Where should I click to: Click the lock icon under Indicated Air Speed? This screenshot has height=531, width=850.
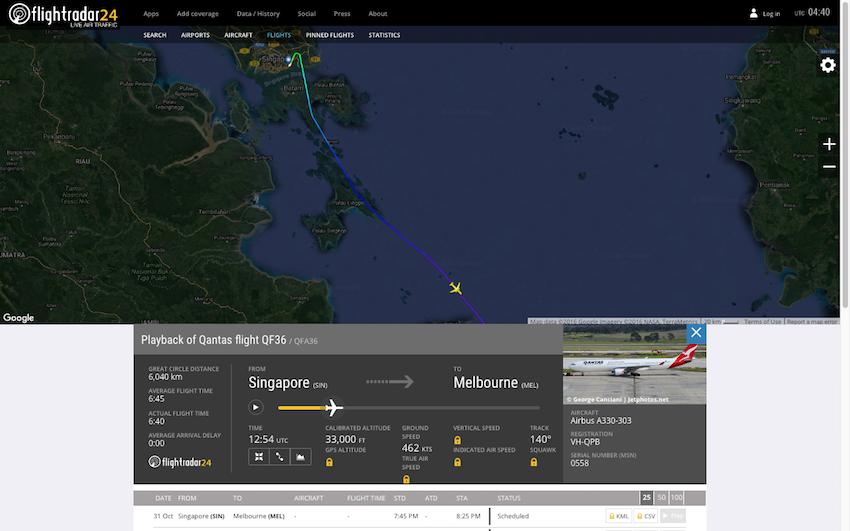(458, 462)
